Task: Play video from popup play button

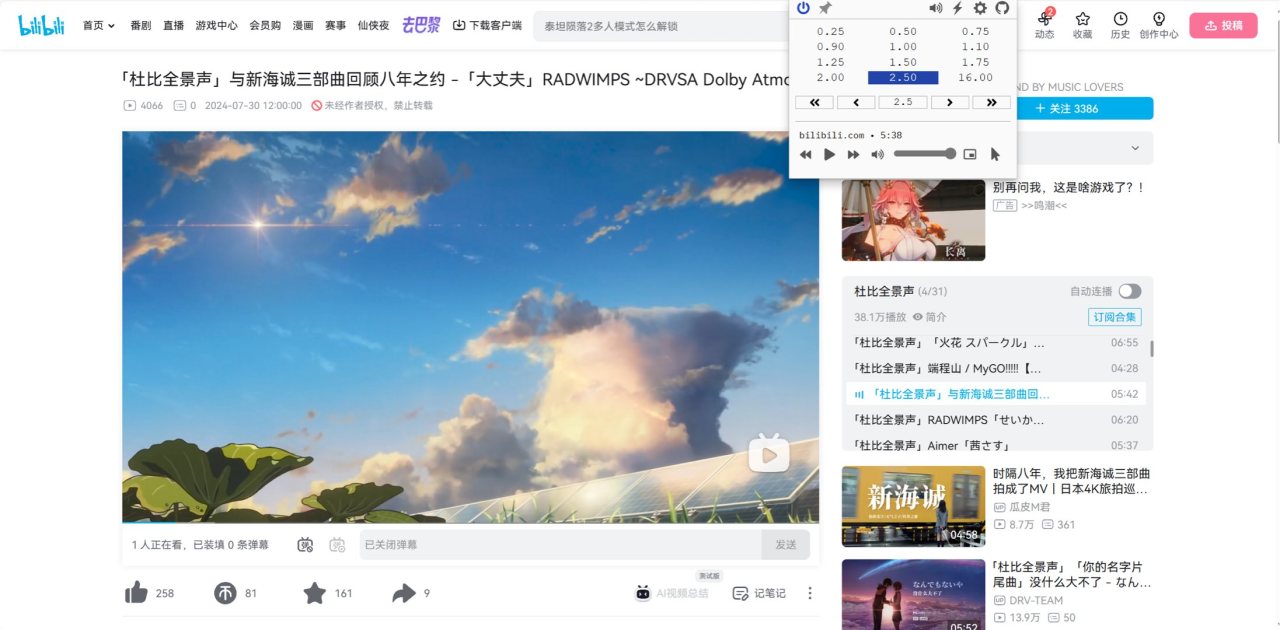Action: [x=829, y=154]
